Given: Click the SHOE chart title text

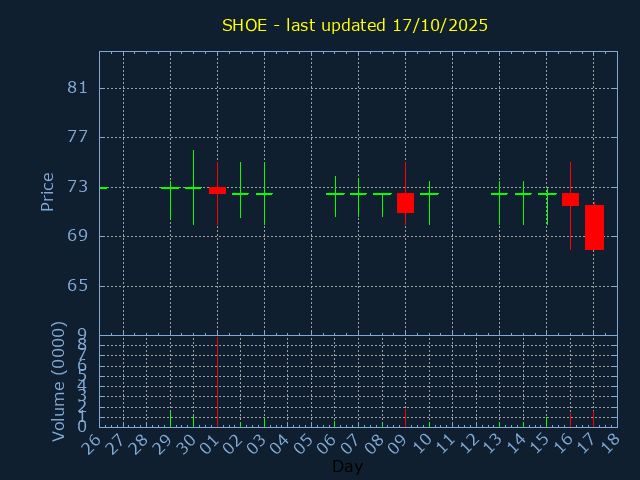Looking at the screenshot, I should [355, 25].
